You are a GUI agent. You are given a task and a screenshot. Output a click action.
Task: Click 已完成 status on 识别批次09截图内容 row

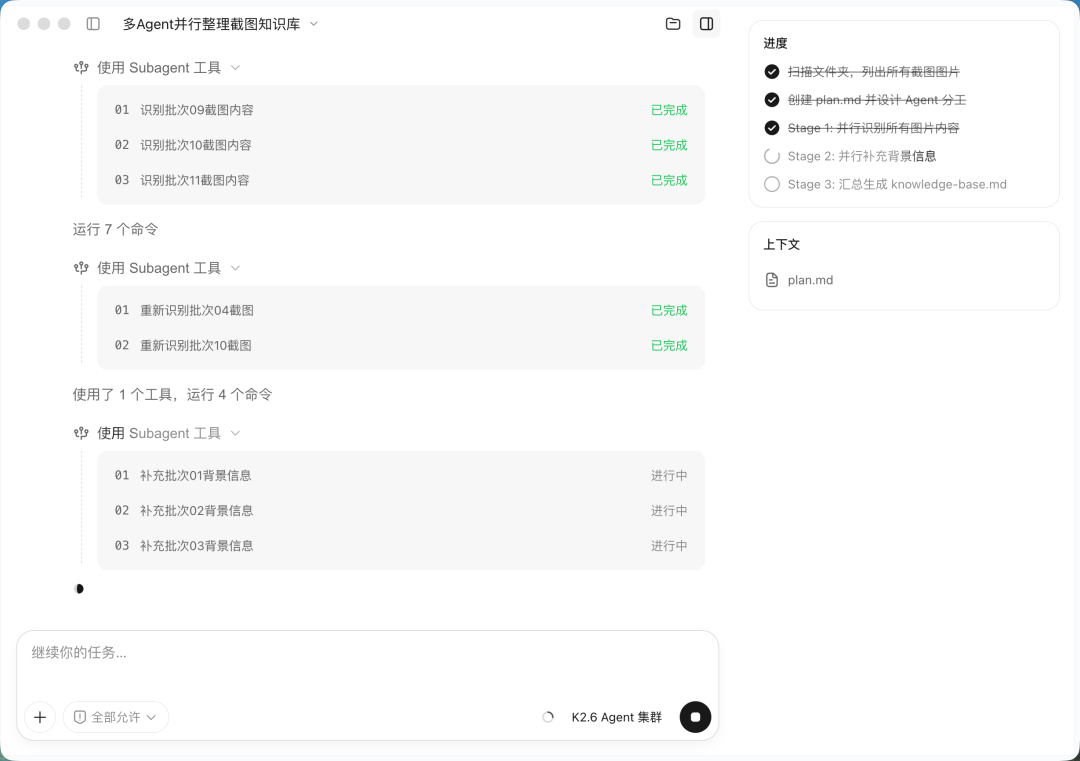click(x=669, y=110)
